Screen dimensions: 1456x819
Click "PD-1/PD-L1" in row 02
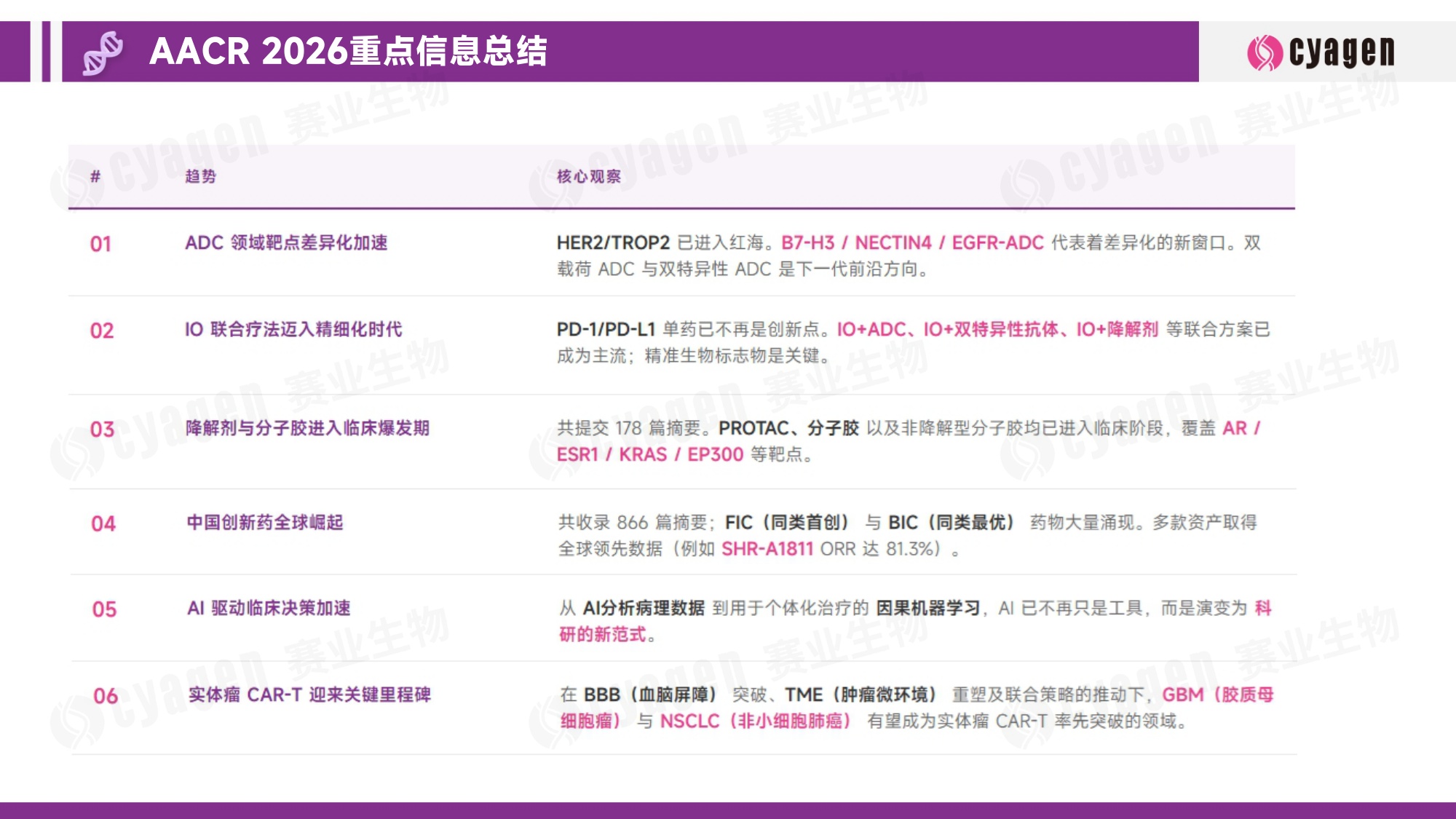606,329
